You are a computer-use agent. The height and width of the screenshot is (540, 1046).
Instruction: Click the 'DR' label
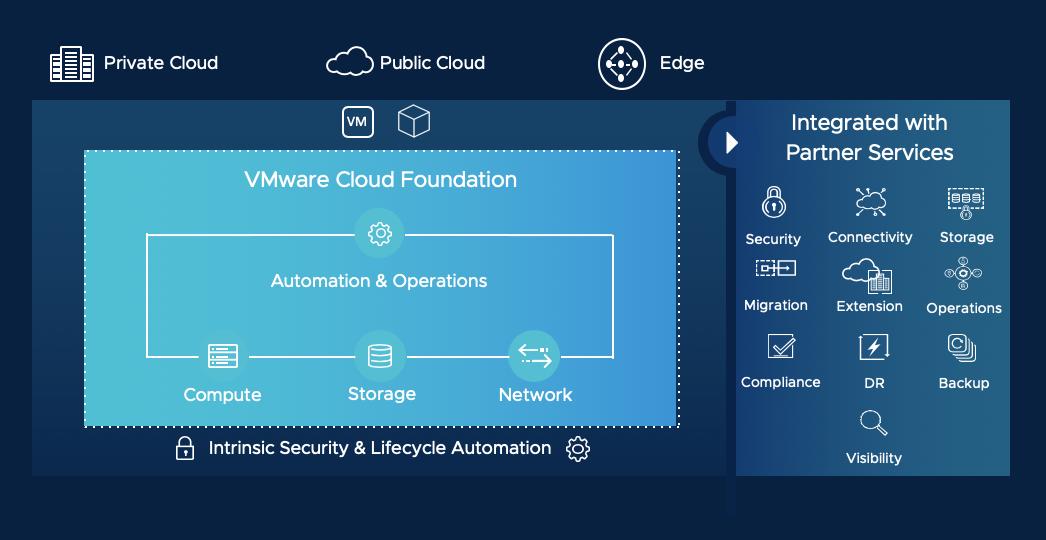(x=874, y=384)
